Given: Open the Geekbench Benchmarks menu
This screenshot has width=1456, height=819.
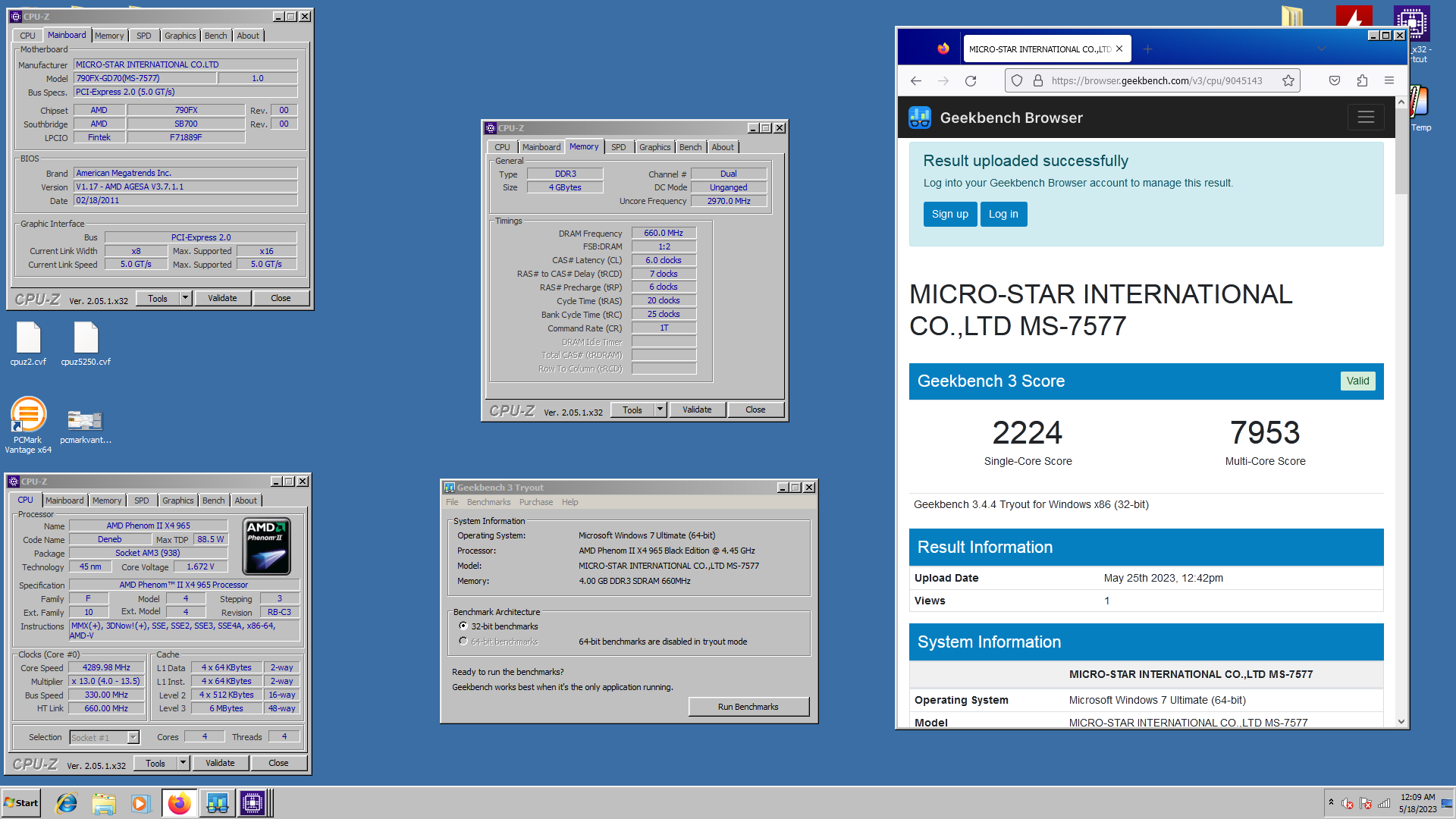Looking at the screenshot, I should click(x=488, y=502).
